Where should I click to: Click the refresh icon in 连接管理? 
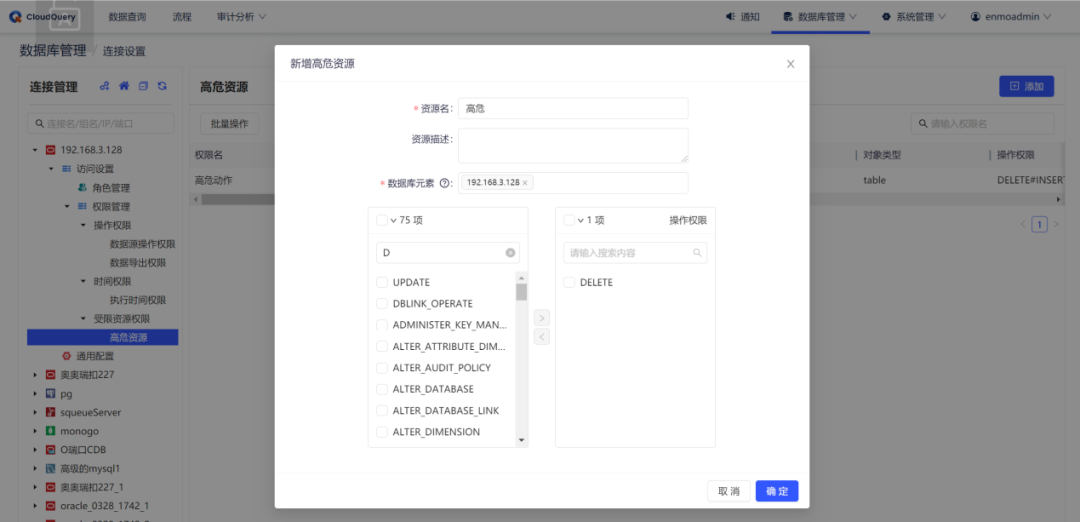click(x=163, y=86)
